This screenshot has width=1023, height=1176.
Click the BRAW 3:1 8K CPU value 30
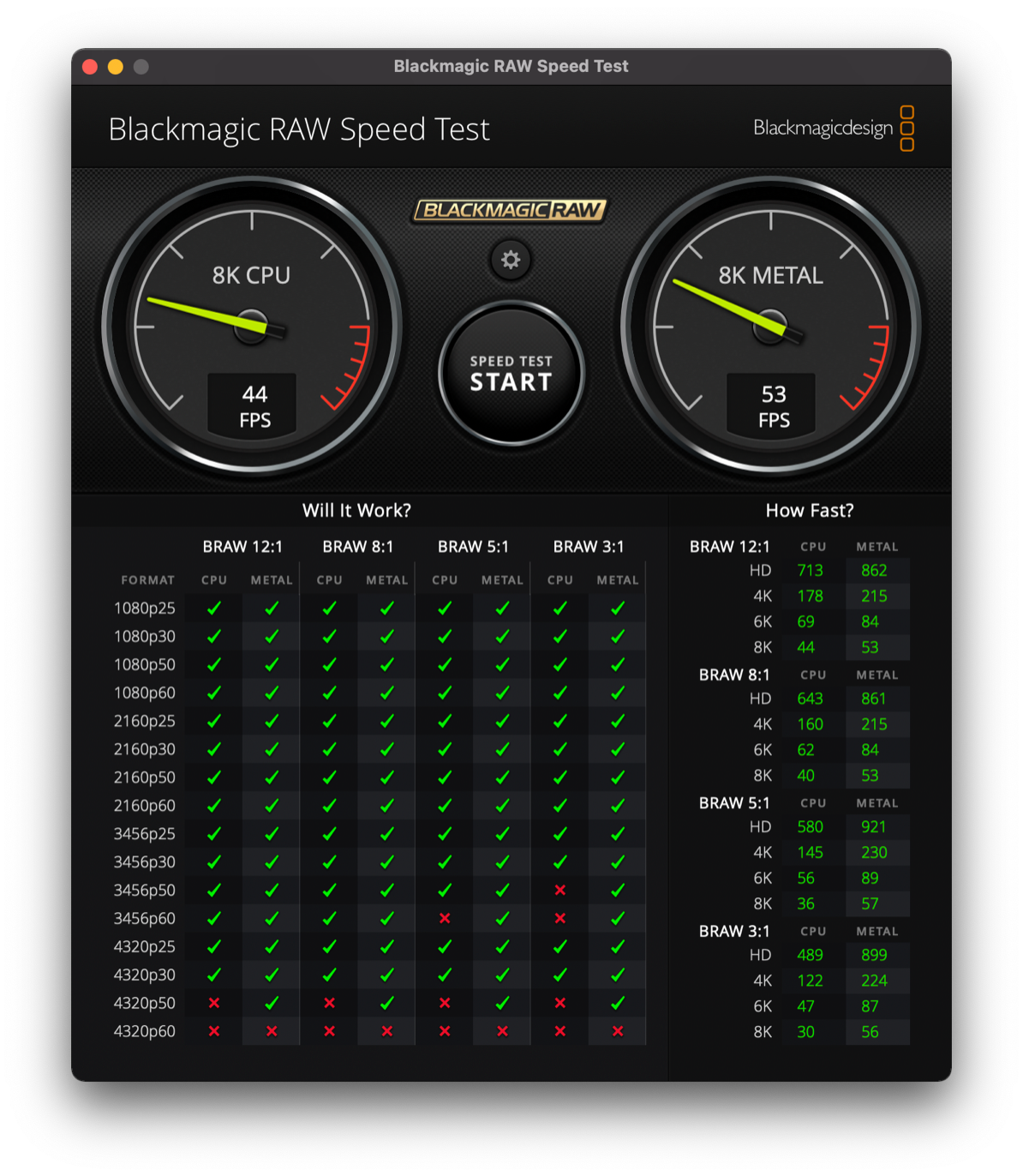[805, 1032]
